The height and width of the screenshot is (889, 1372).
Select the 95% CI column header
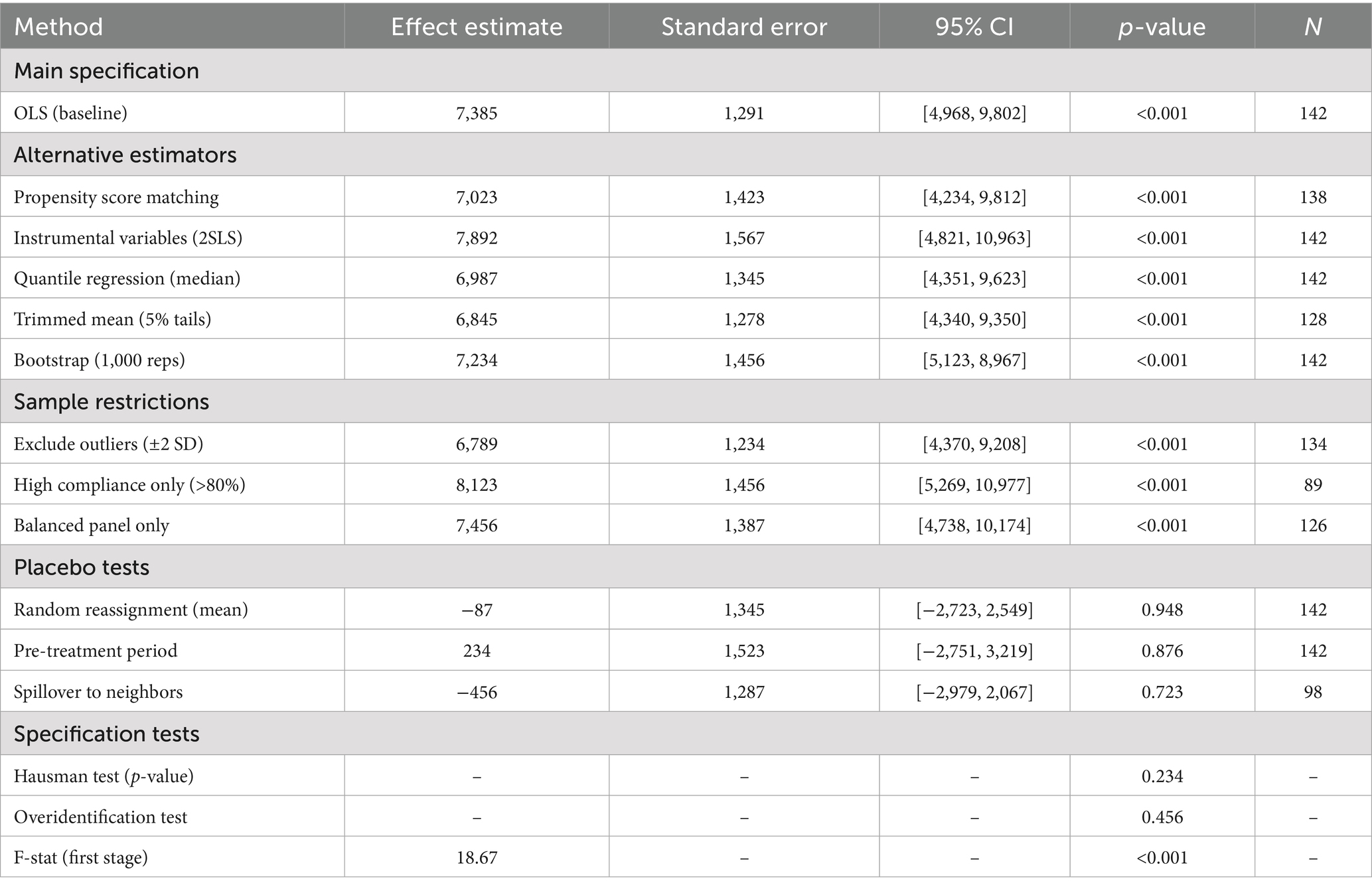pyautogui.click(x=974, y=27)
